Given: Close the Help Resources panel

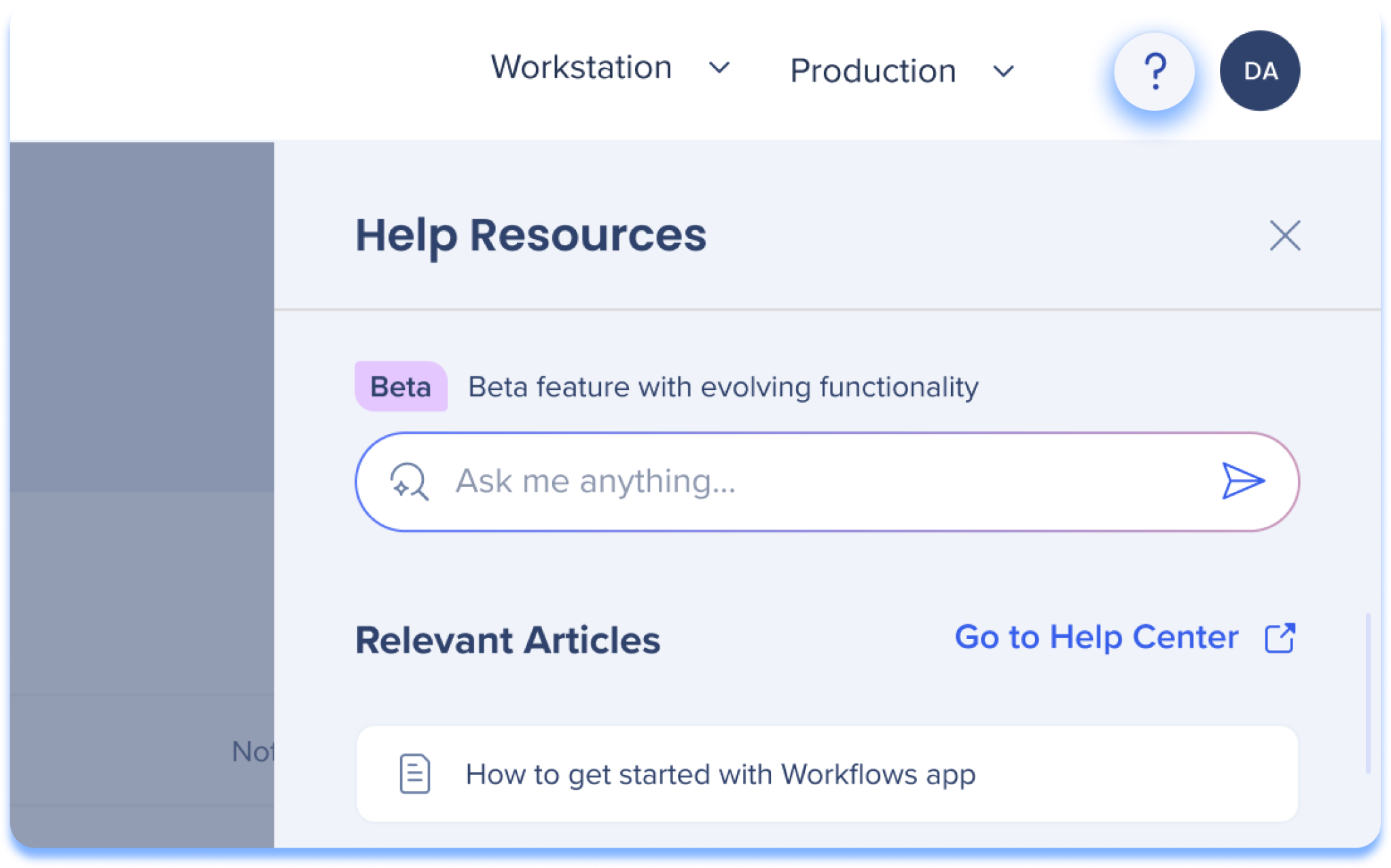Looking at the screenshot, I should 1284,236.
